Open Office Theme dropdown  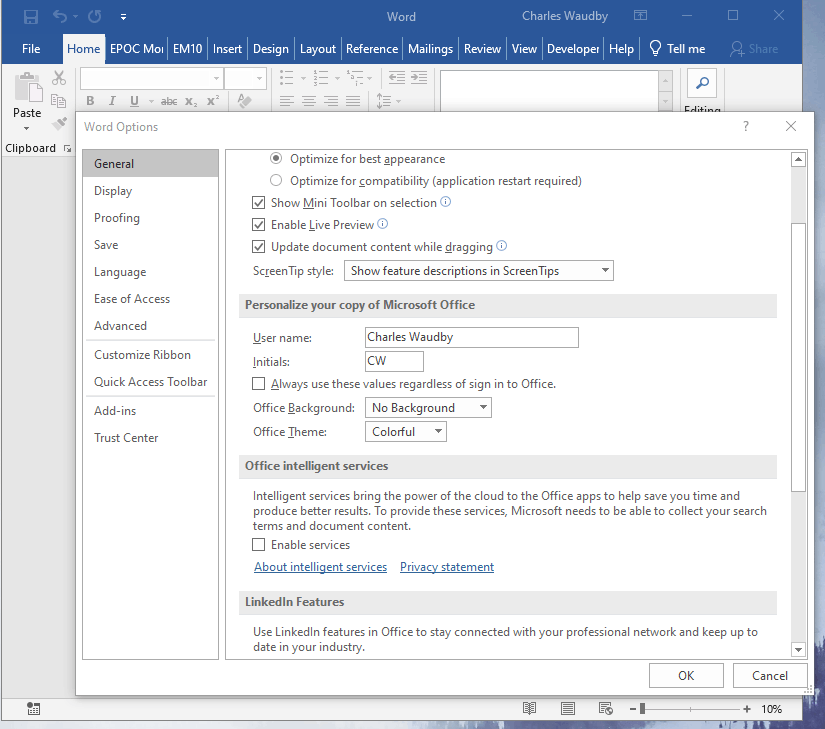[x=406, y=432]
